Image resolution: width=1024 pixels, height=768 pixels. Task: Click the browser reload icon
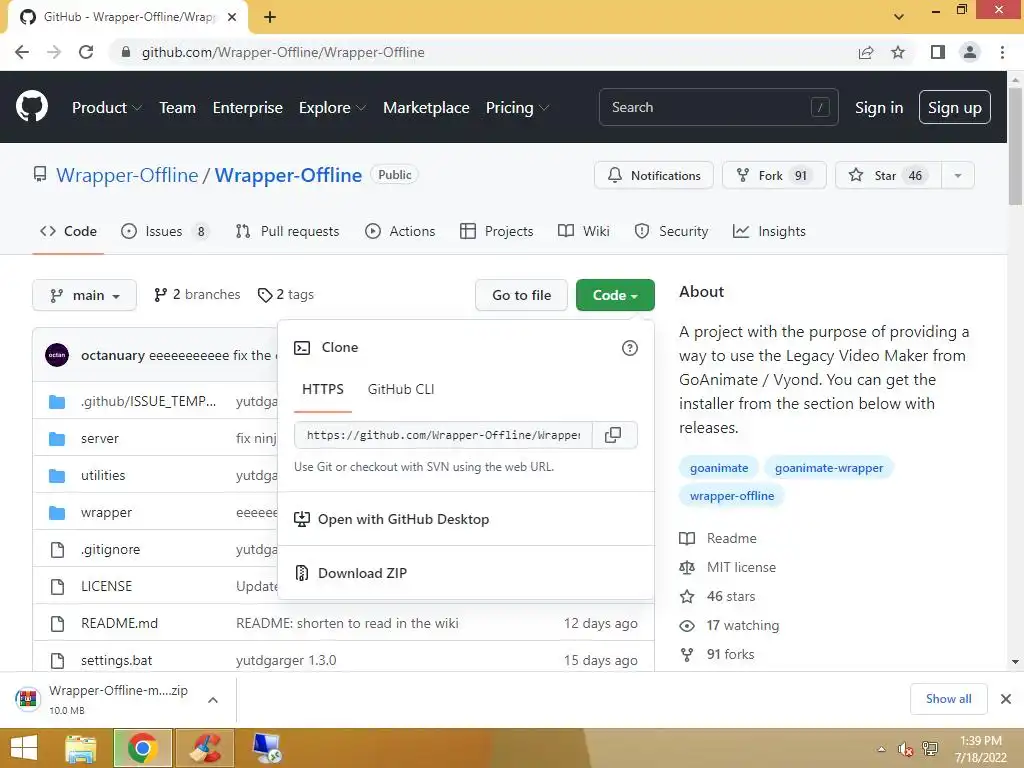[x=86, y=52]
